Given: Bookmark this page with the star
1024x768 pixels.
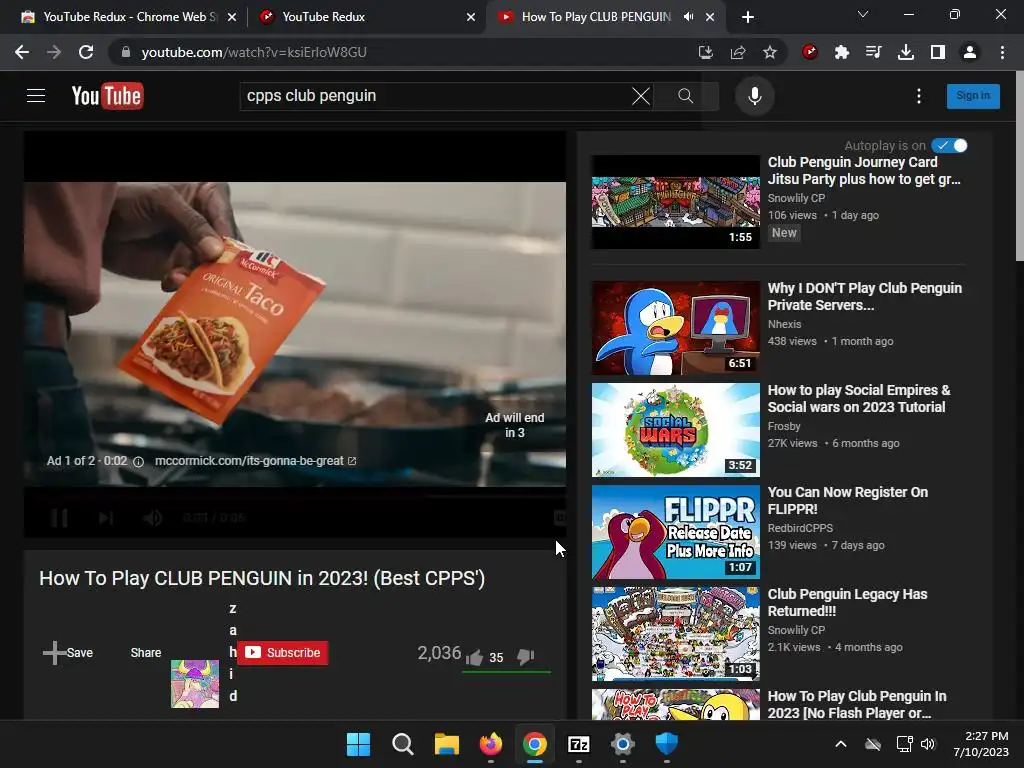Looking at the screenshot, I should [x=770, y=52].
